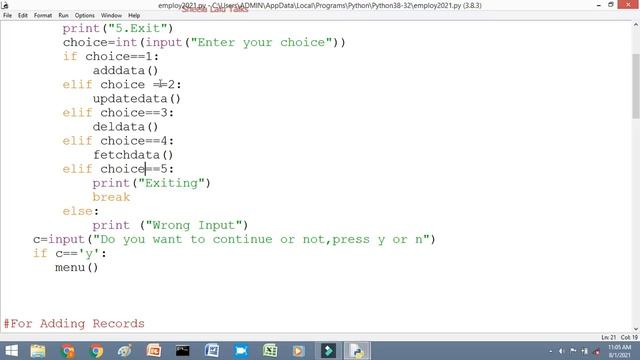Screen dimensions: 640x360
Task: Open Zoom from the taskbar
Action: [241, 351]
